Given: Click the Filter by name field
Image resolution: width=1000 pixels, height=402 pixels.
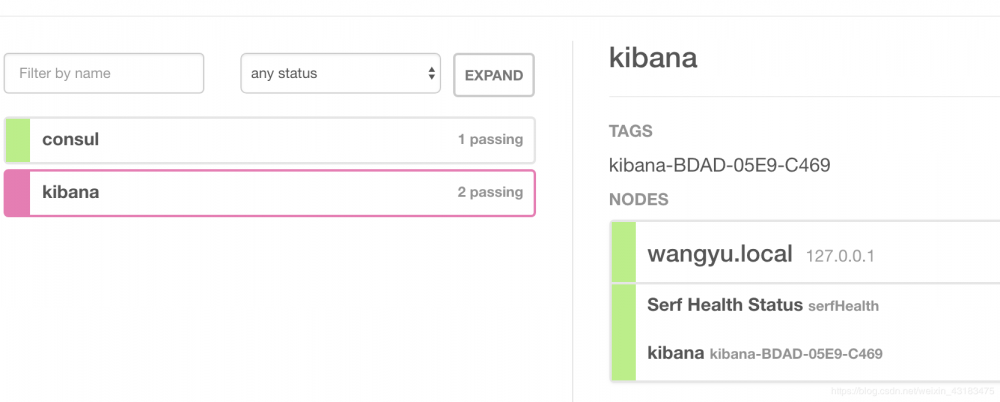Looking at the screenshot, I should click(104, 73).
